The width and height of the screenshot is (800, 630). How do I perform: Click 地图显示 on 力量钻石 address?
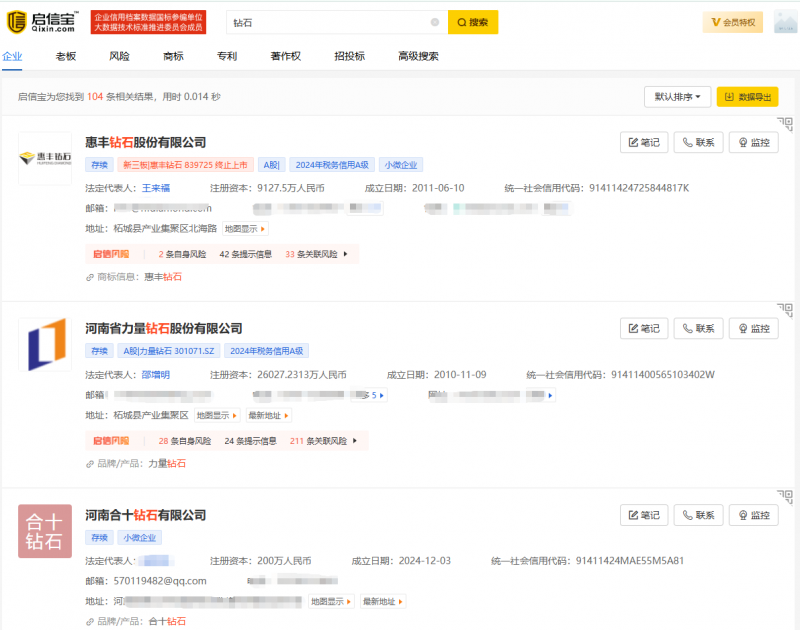point(217,416)
